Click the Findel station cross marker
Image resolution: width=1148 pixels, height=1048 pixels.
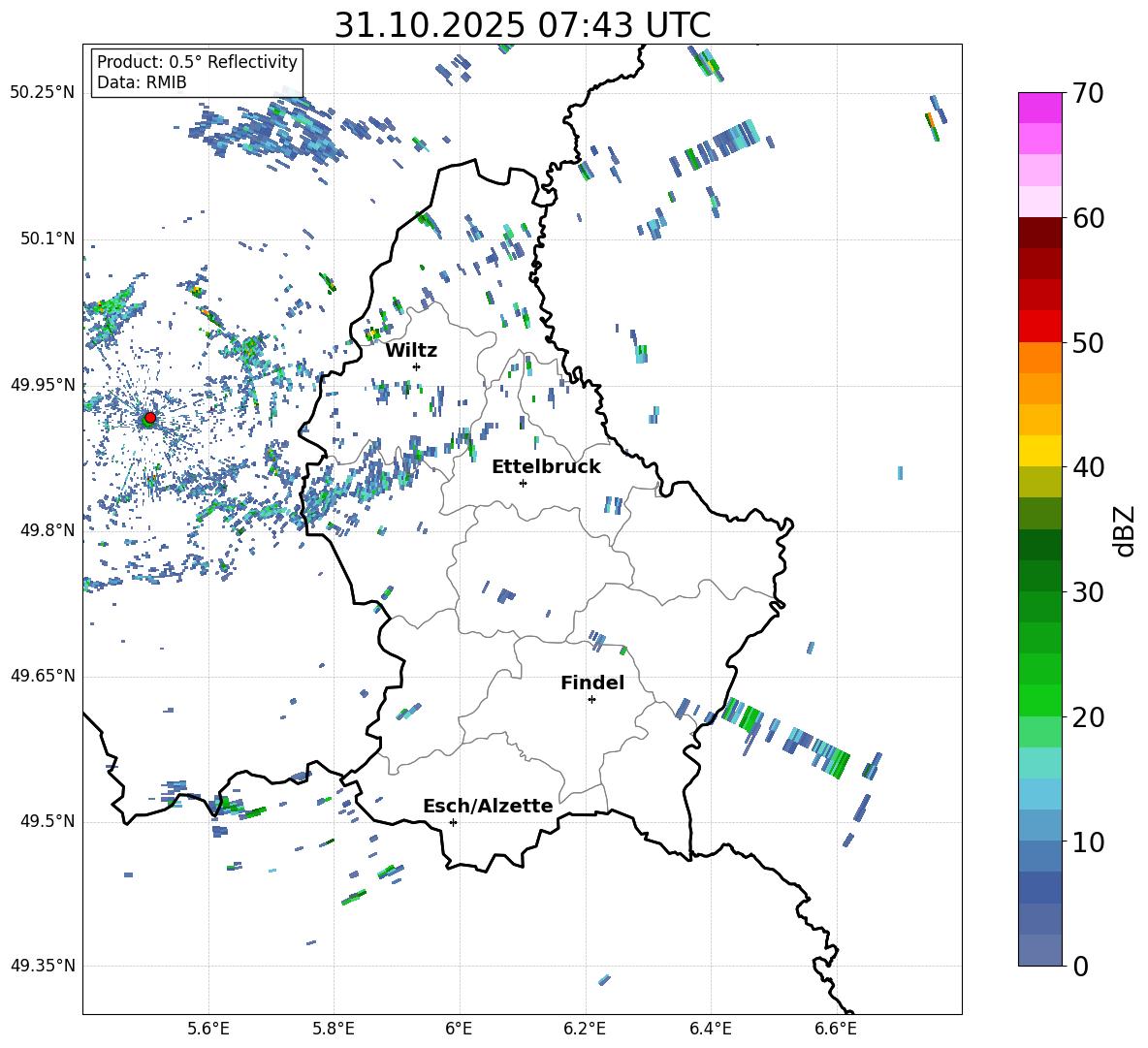coord(591,699)
